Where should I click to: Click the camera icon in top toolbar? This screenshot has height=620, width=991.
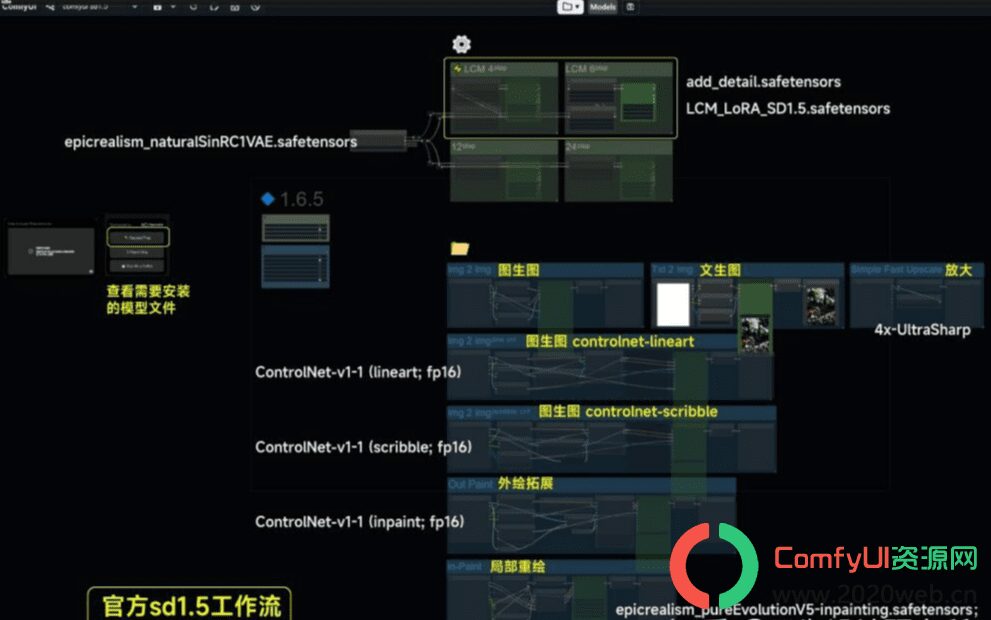click(157, 7)
